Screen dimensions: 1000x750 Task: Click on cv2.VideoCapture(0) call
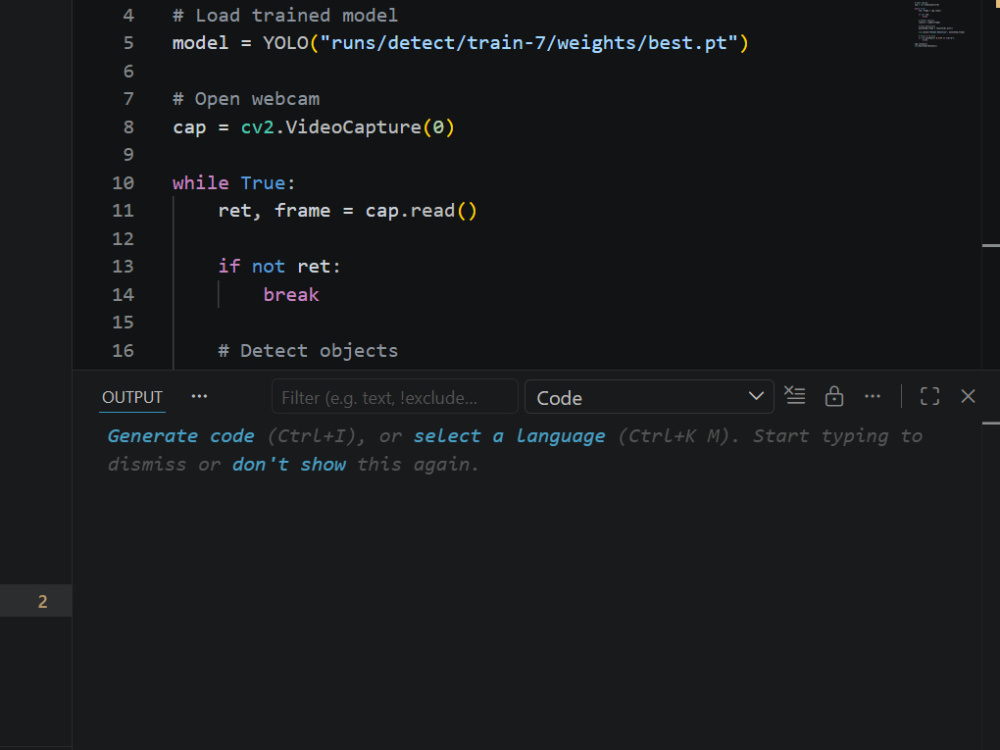pyautogui.click(x=347, y=127)
